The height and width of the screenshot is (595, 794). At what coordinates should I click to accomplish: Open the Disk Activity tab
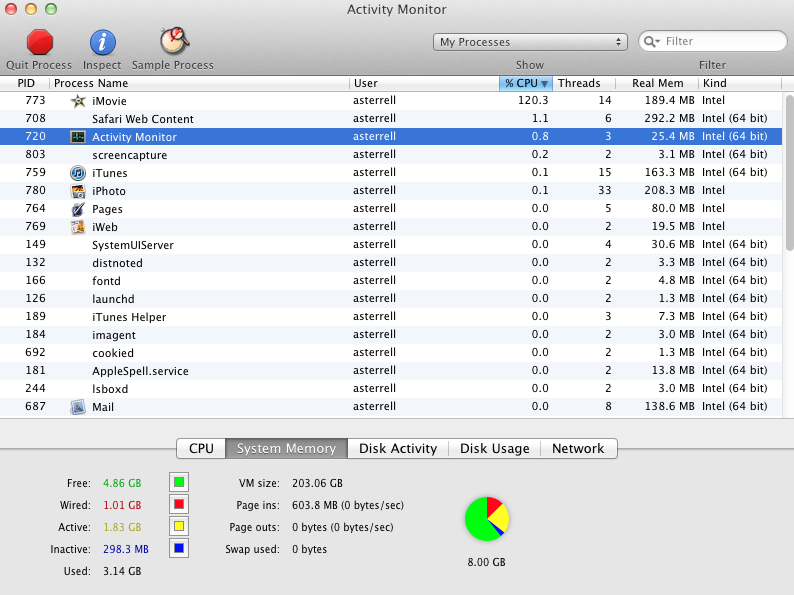[398, 448]
